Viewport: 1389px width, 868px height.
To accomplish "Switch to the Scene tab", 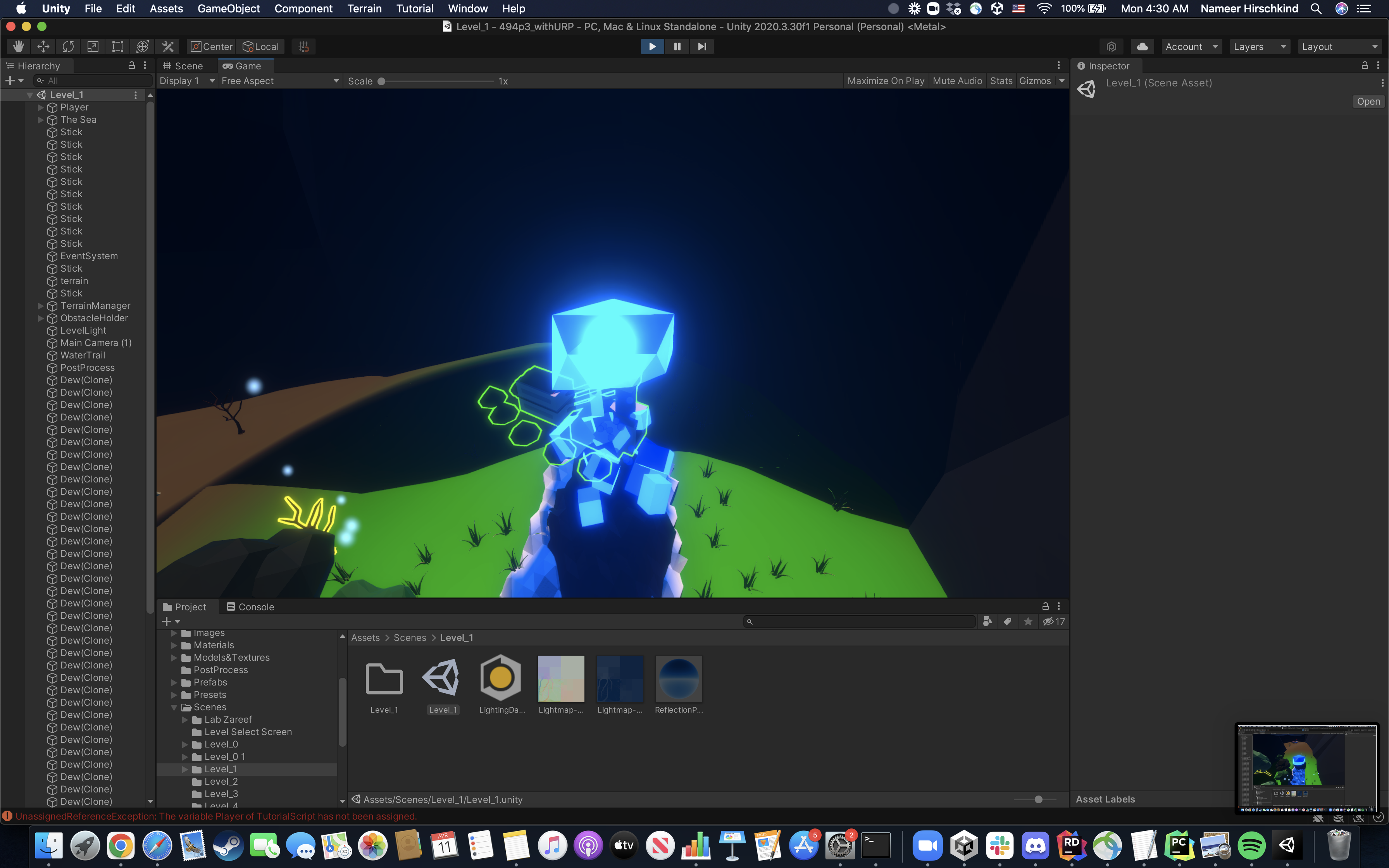I will (184, 65).
